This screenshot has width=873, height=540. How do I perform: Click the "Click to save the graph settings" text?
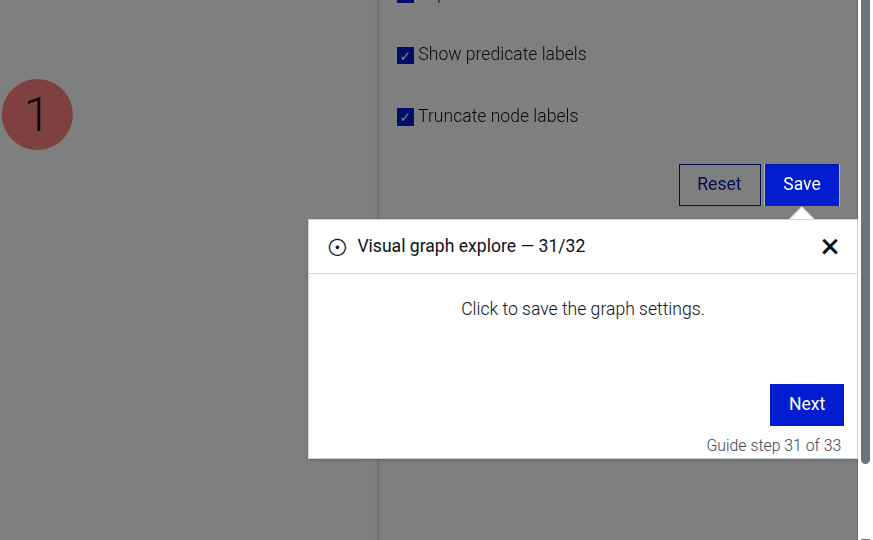[x=582, y=309]
